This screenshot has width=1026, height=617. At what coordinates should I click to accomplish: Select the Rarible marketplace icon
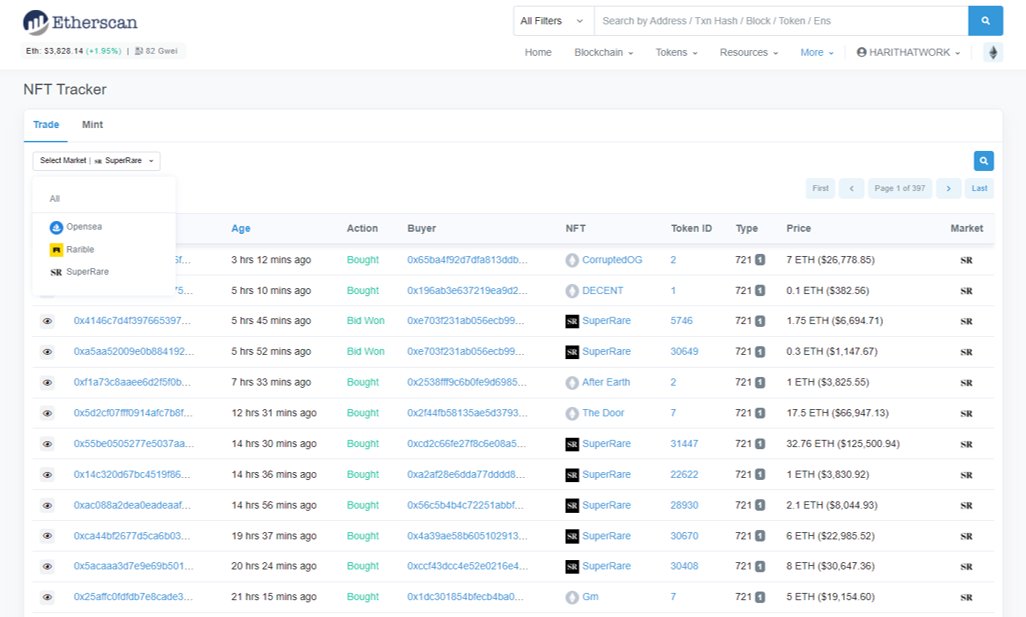(57, 249)
